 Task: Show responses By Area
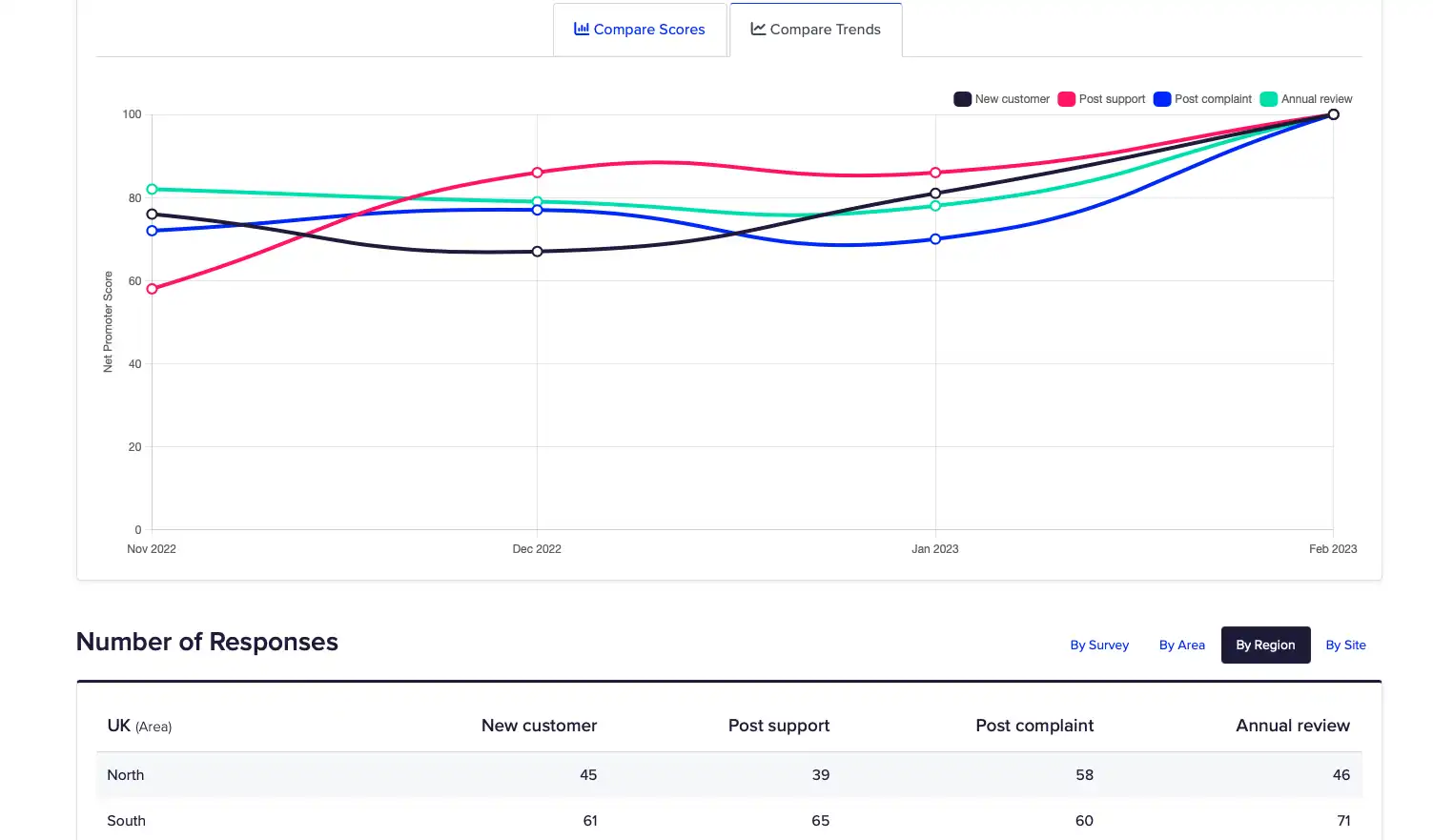pyautogui.click(x=1181, y=645)
